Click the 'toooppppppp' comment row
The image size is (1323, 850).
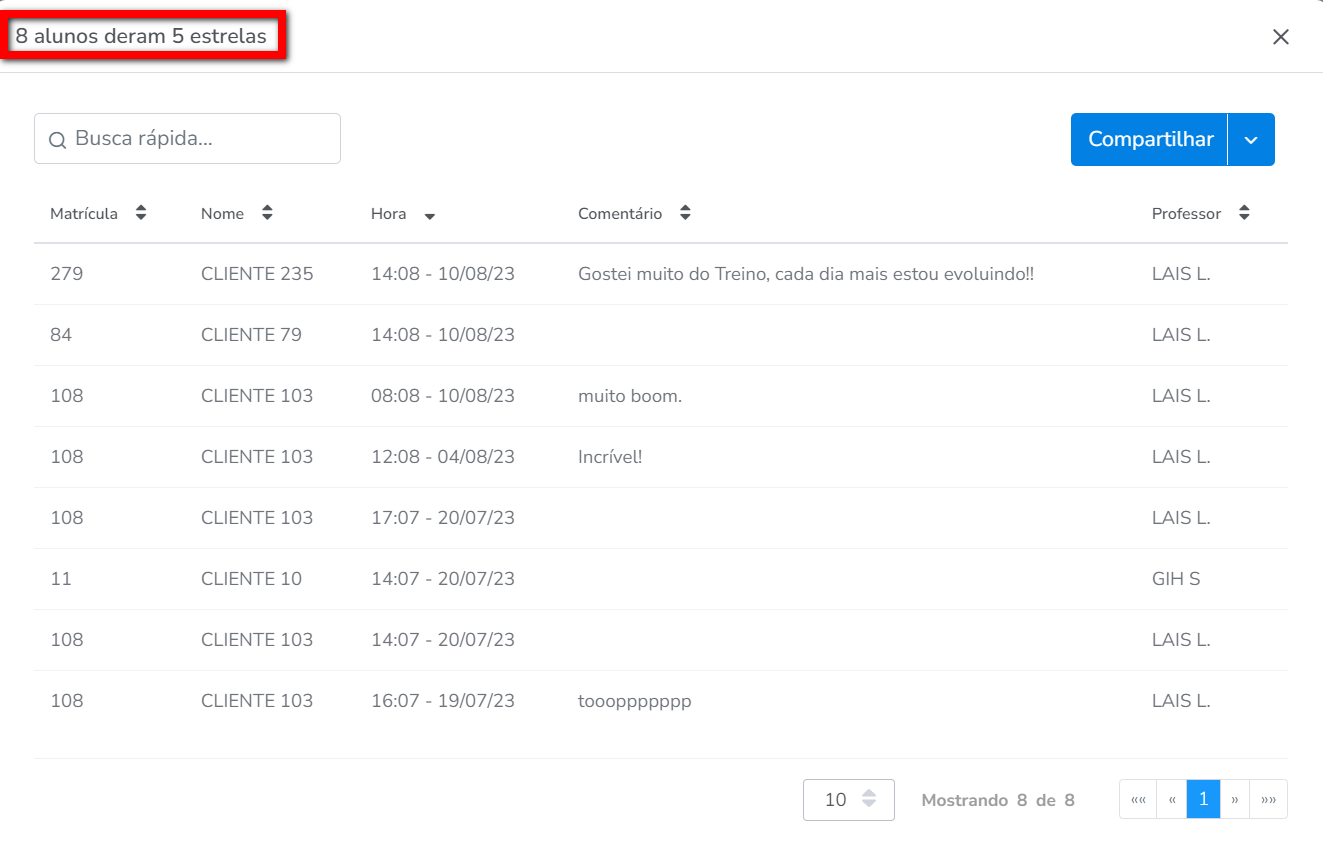pos(634,701)
